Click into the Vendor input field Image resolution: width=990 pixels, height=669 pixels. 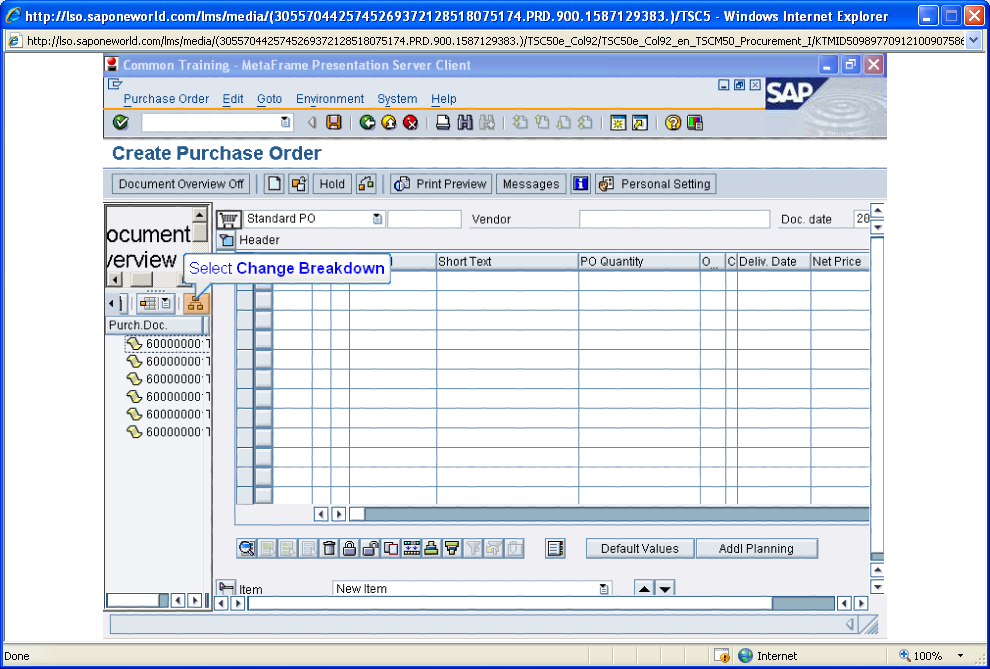click(x=674, y=219)
